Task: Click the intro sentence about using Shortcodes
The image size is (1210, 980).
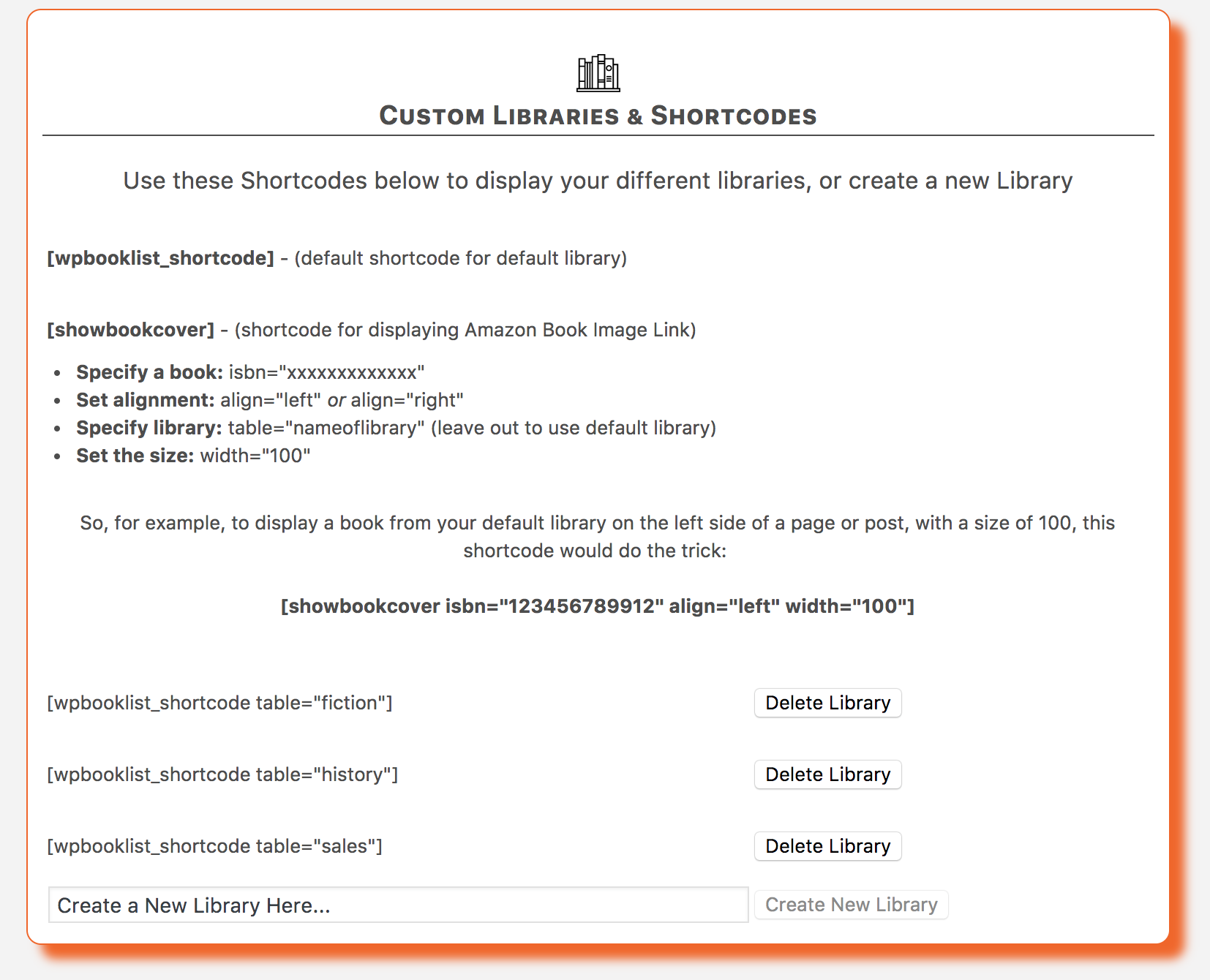Action: (598, 181)
